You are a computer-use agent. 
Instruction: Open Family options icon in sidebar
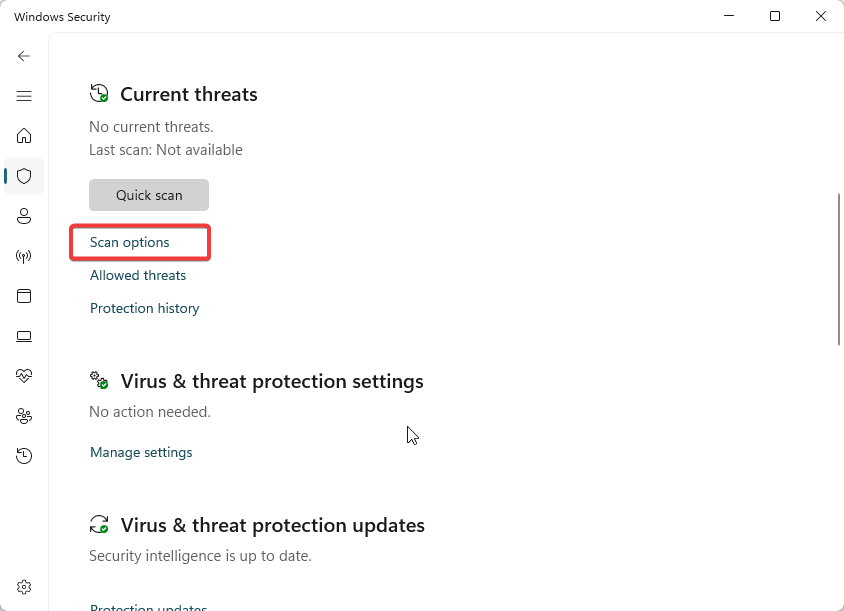coord(24,416)
